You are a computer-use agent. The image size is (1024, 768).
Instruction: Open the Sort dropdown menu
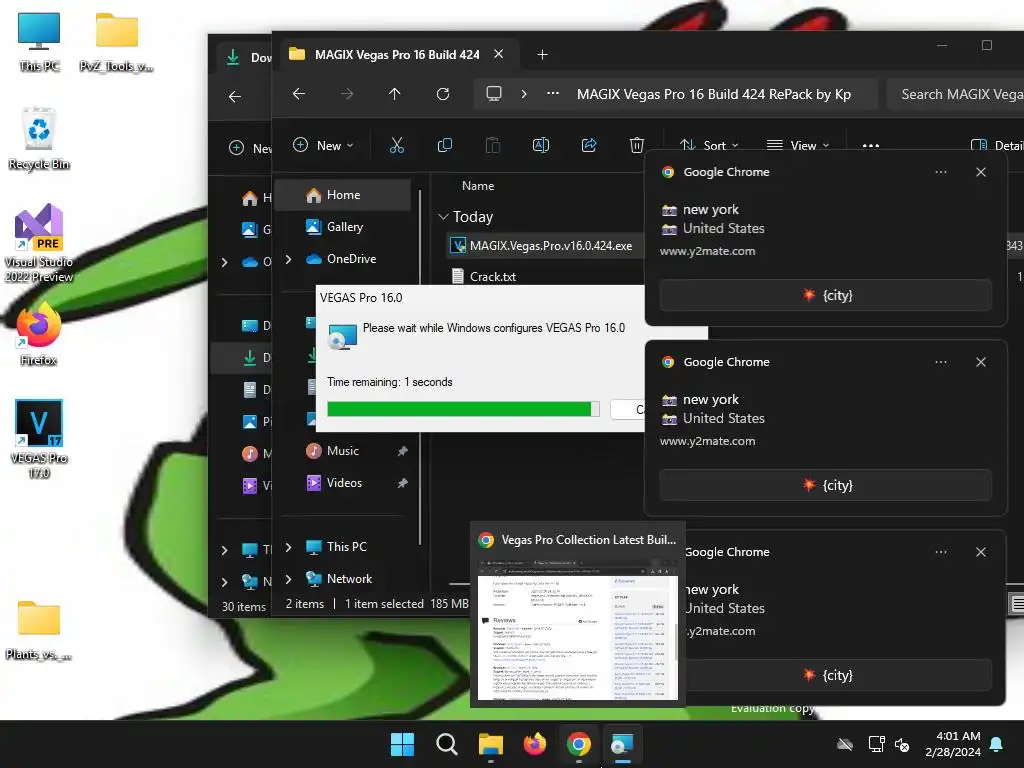tap(709, 145)
